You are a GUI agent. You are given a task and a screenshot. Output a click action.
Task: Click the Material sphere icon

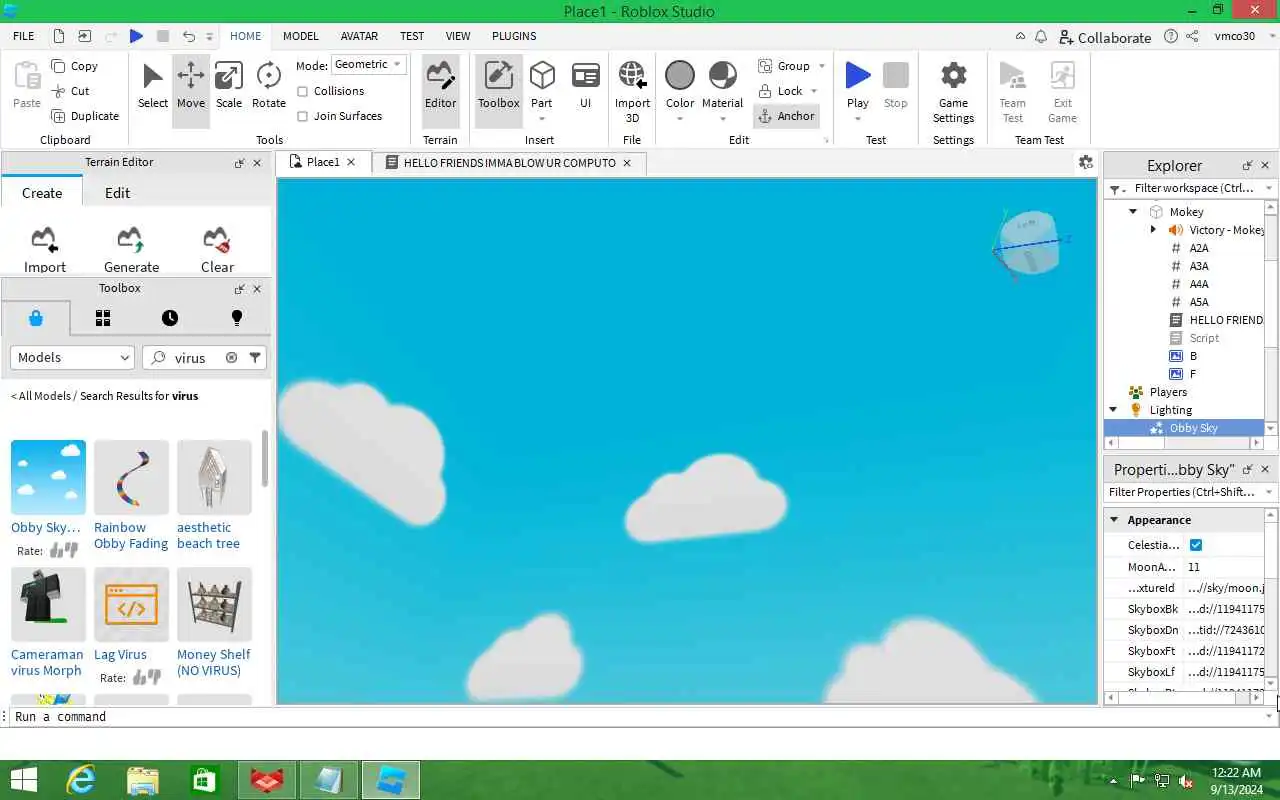[723, 76]
